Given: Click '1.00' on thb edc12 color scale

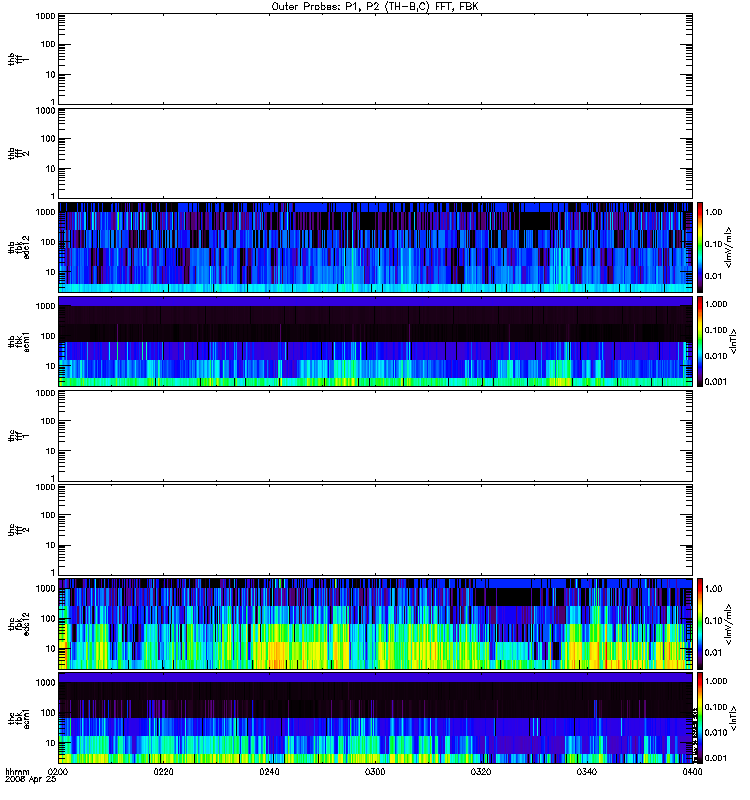Looking at the screenshot, I should point(713,212).
